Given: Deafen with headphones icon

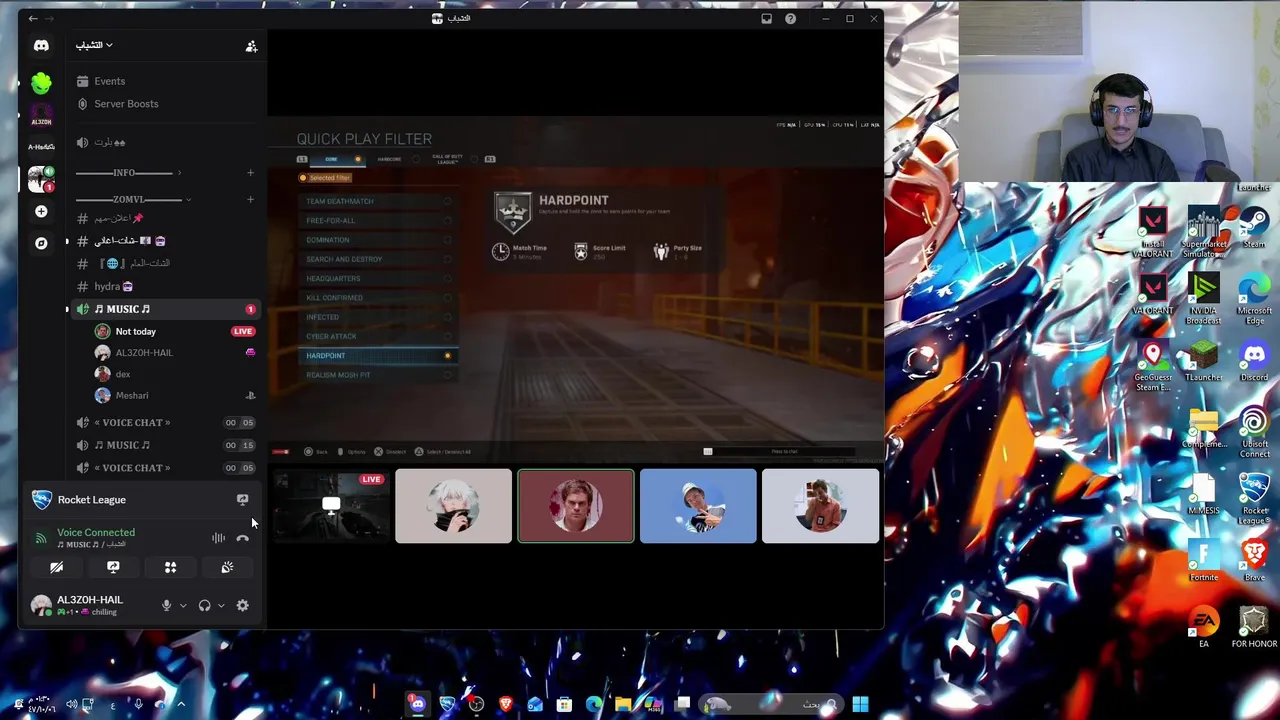Looking at the screenshot, I should [204, 605].
